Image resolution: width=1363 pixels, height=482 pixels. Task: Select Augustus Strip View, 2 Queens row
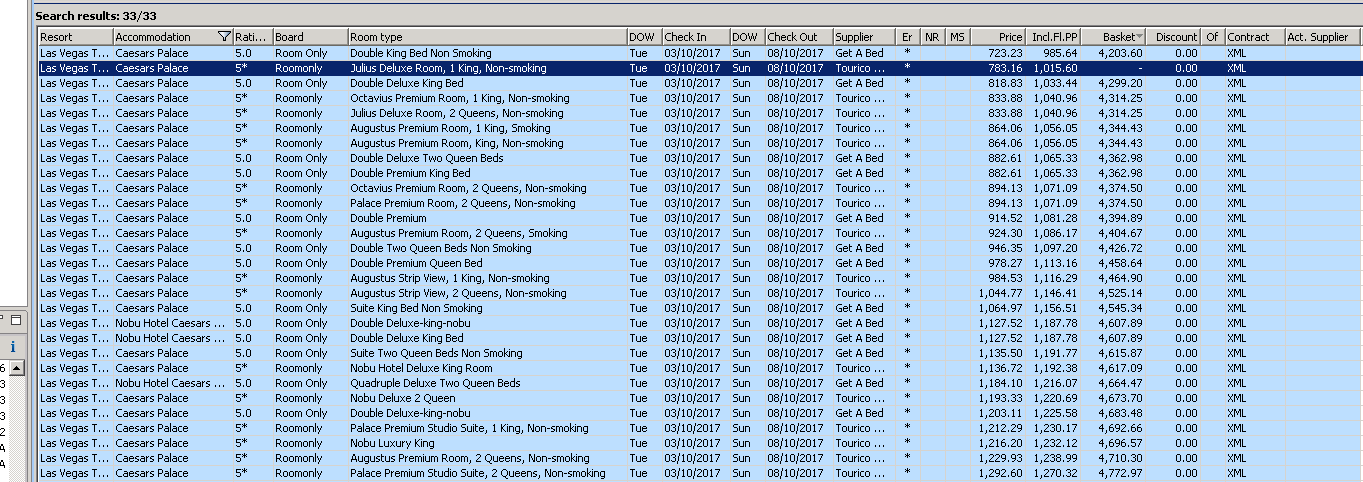pyautogui.click(x=700, y=293)
